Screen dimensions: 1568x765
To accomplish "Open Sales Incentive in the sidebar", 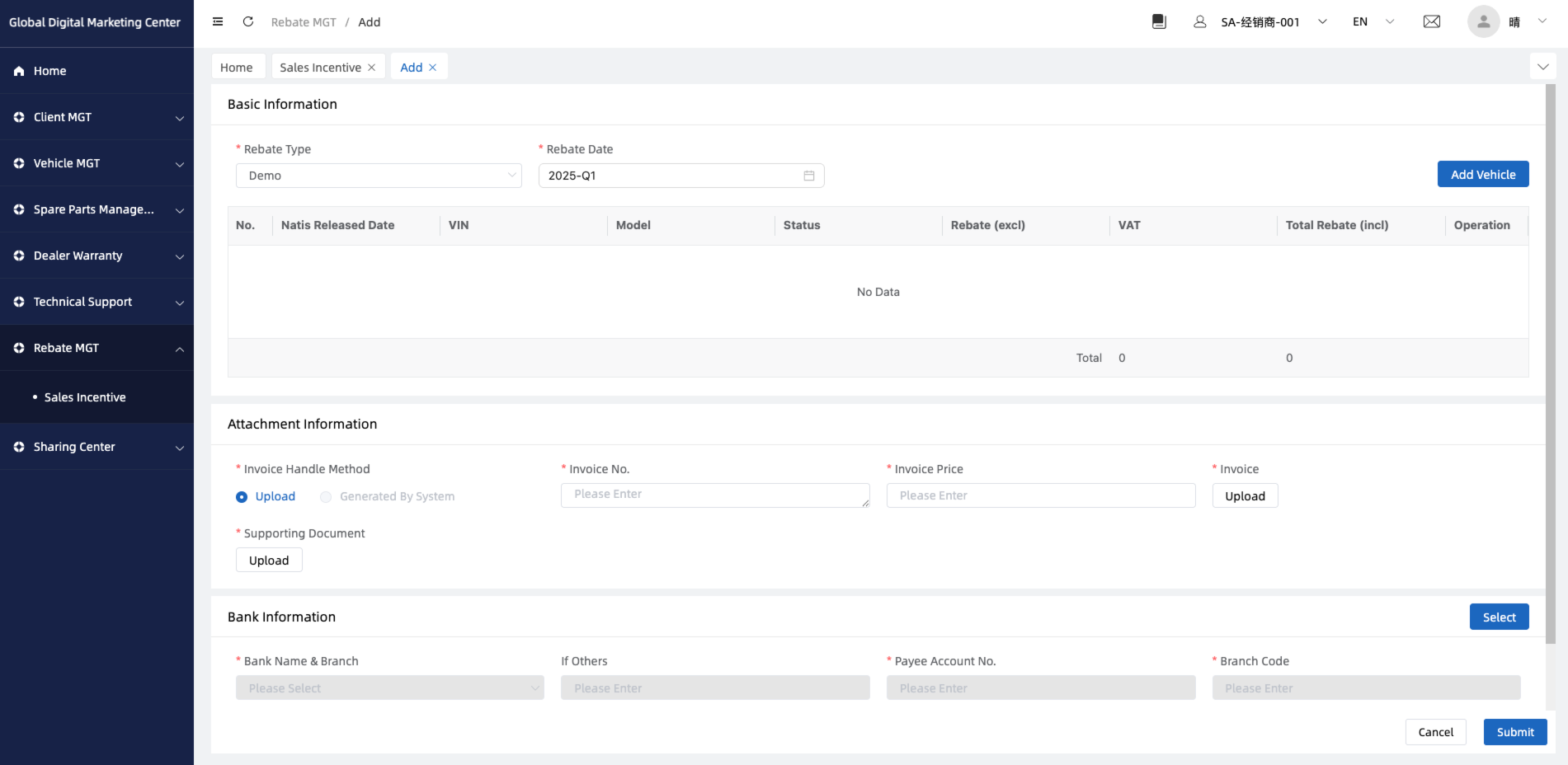I will [85, 397].
